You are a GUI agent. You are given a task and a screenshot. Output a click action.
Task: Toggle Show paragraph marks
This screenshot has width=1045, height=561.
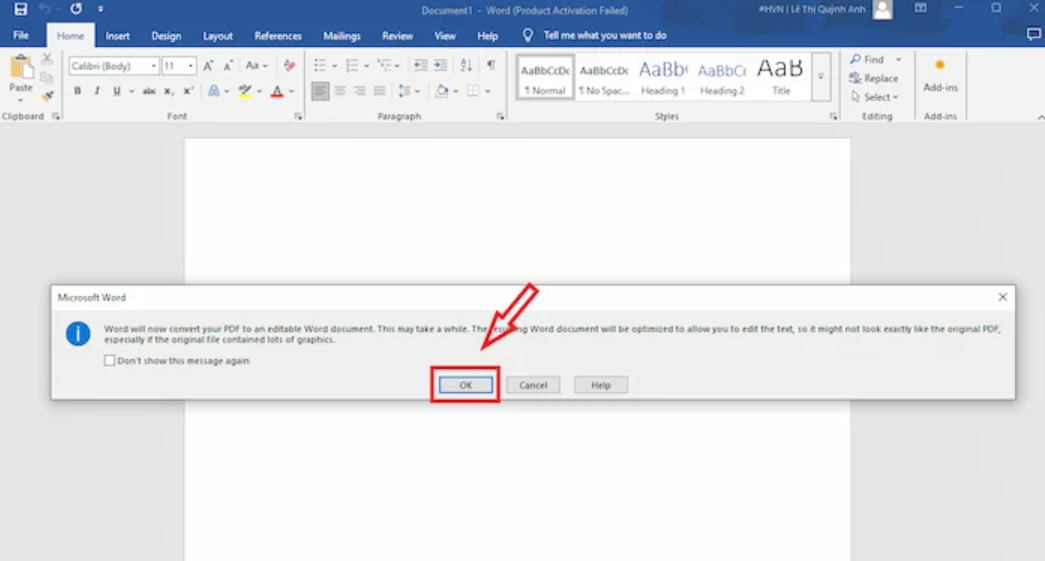click(491, 65)
